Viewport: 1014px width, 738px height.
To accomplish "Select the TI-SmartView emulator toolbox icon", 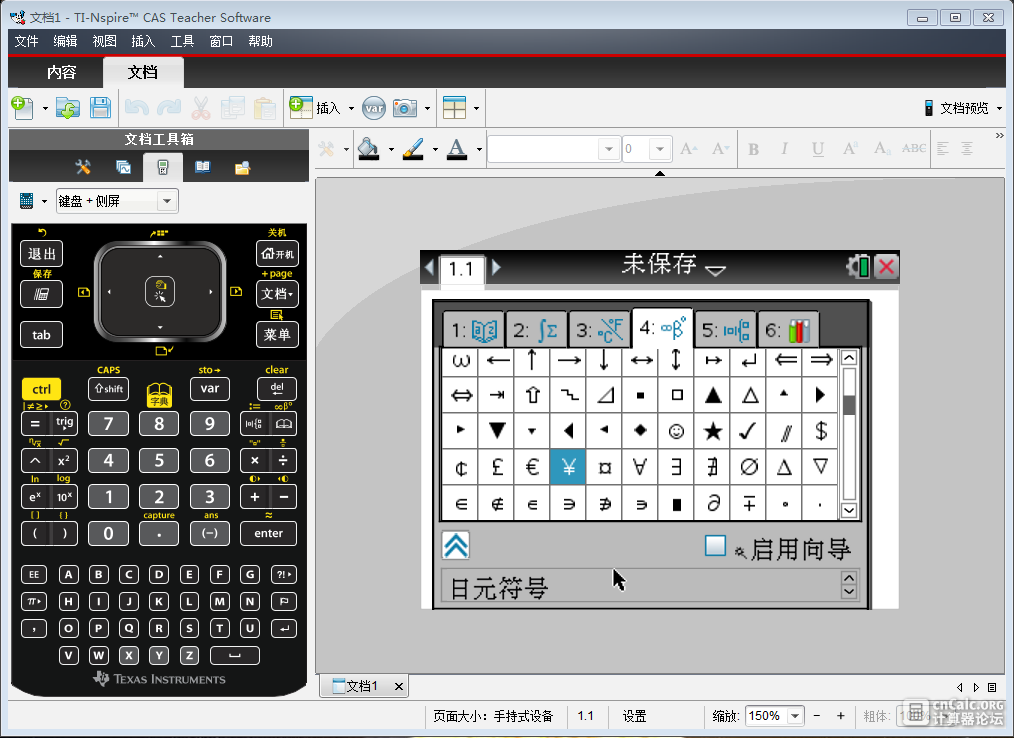I will click(x=163, y=168).
